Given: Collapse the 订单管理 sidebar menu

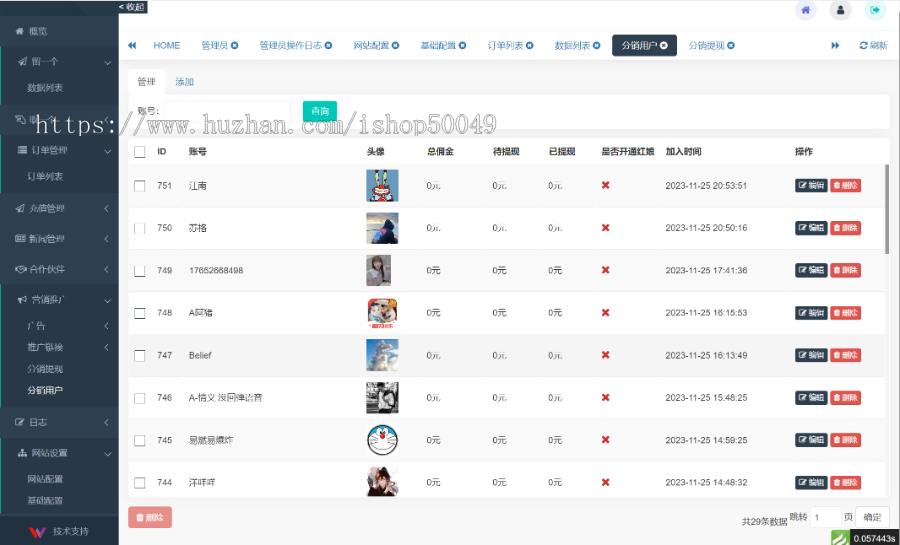Looking at the screenshot, I should (x=59, y=150).
